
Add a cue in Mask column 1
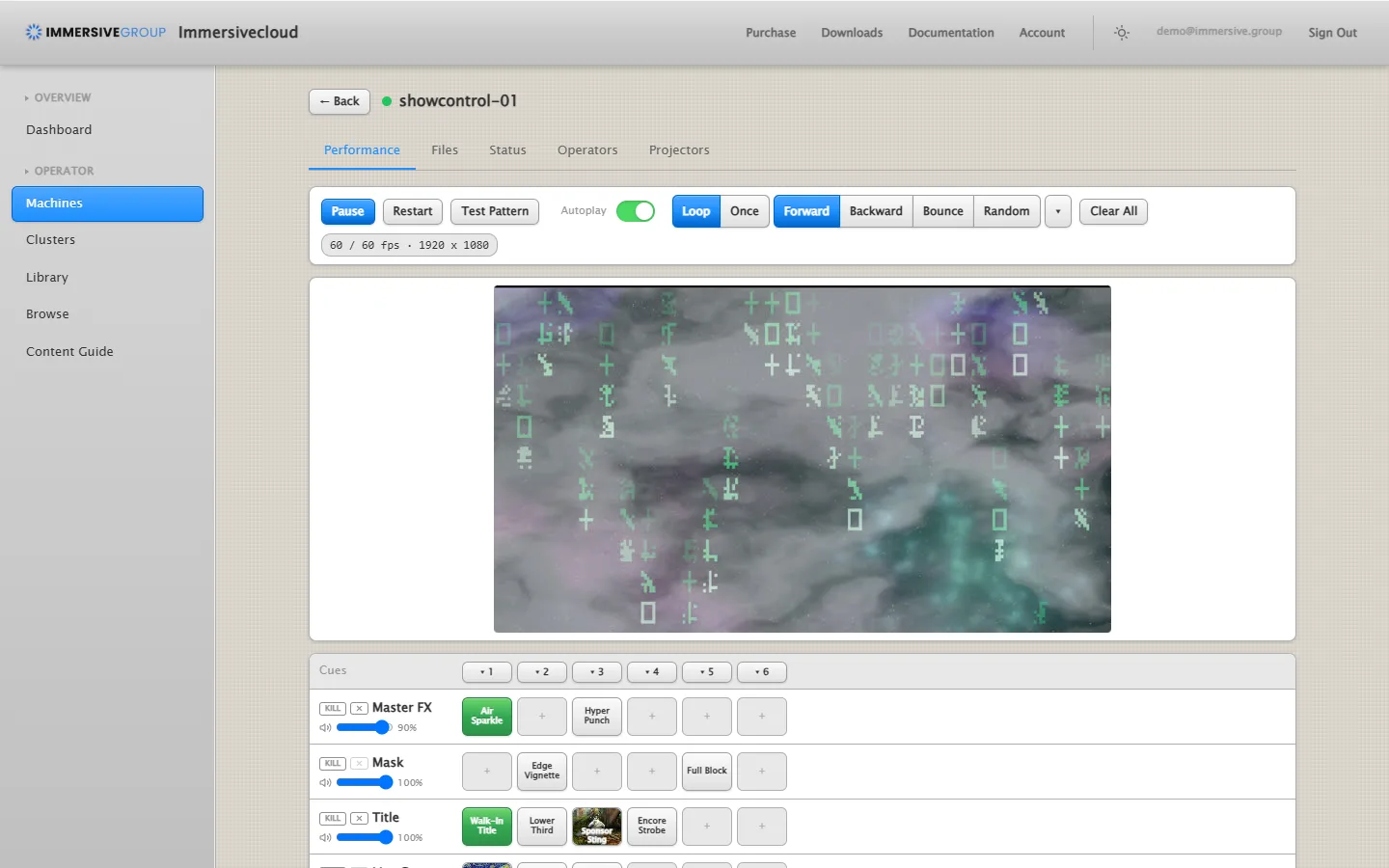point(487,772)
